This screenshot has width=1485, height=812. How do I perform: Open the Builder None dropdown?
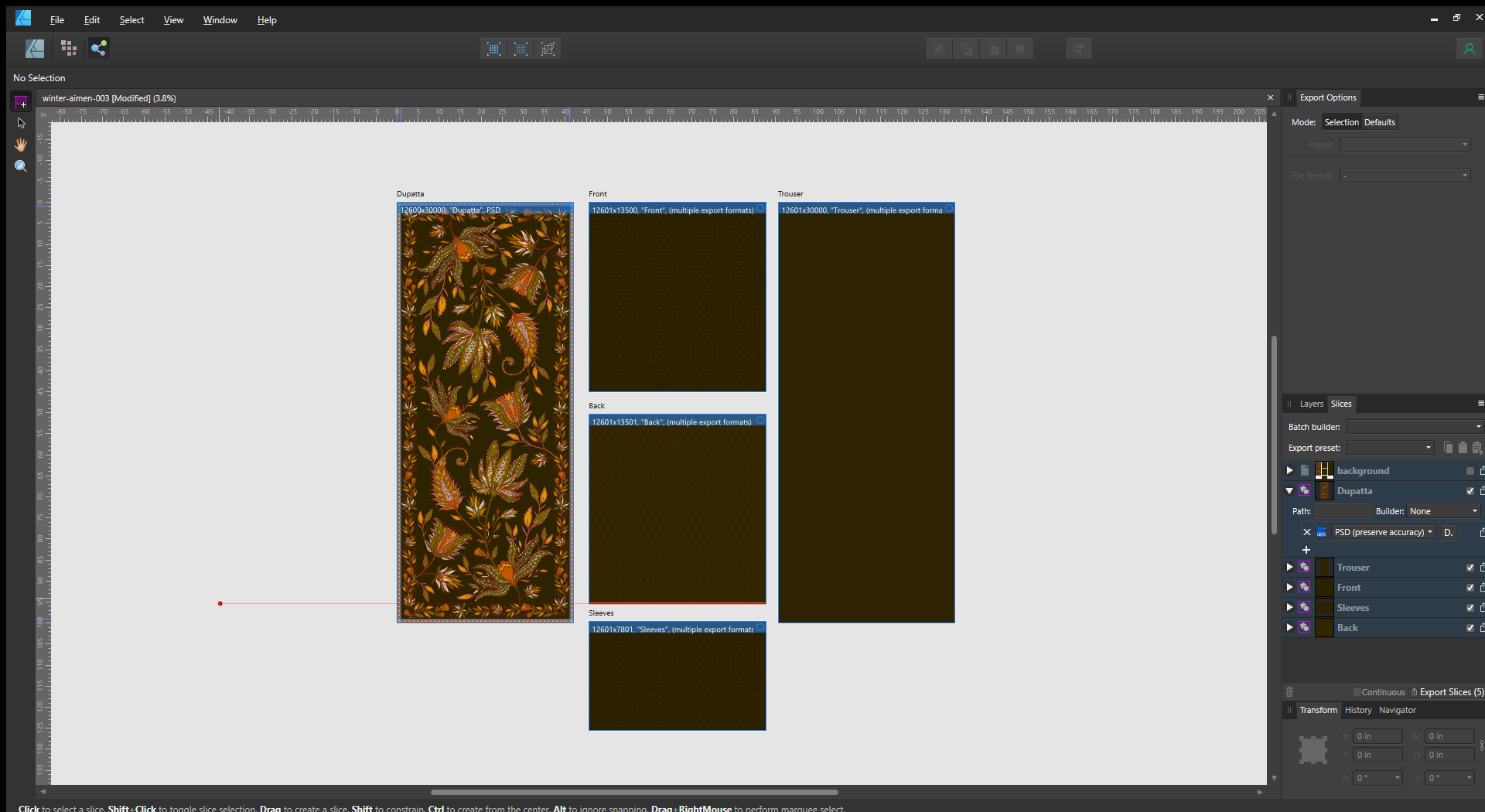[1442, 511]
